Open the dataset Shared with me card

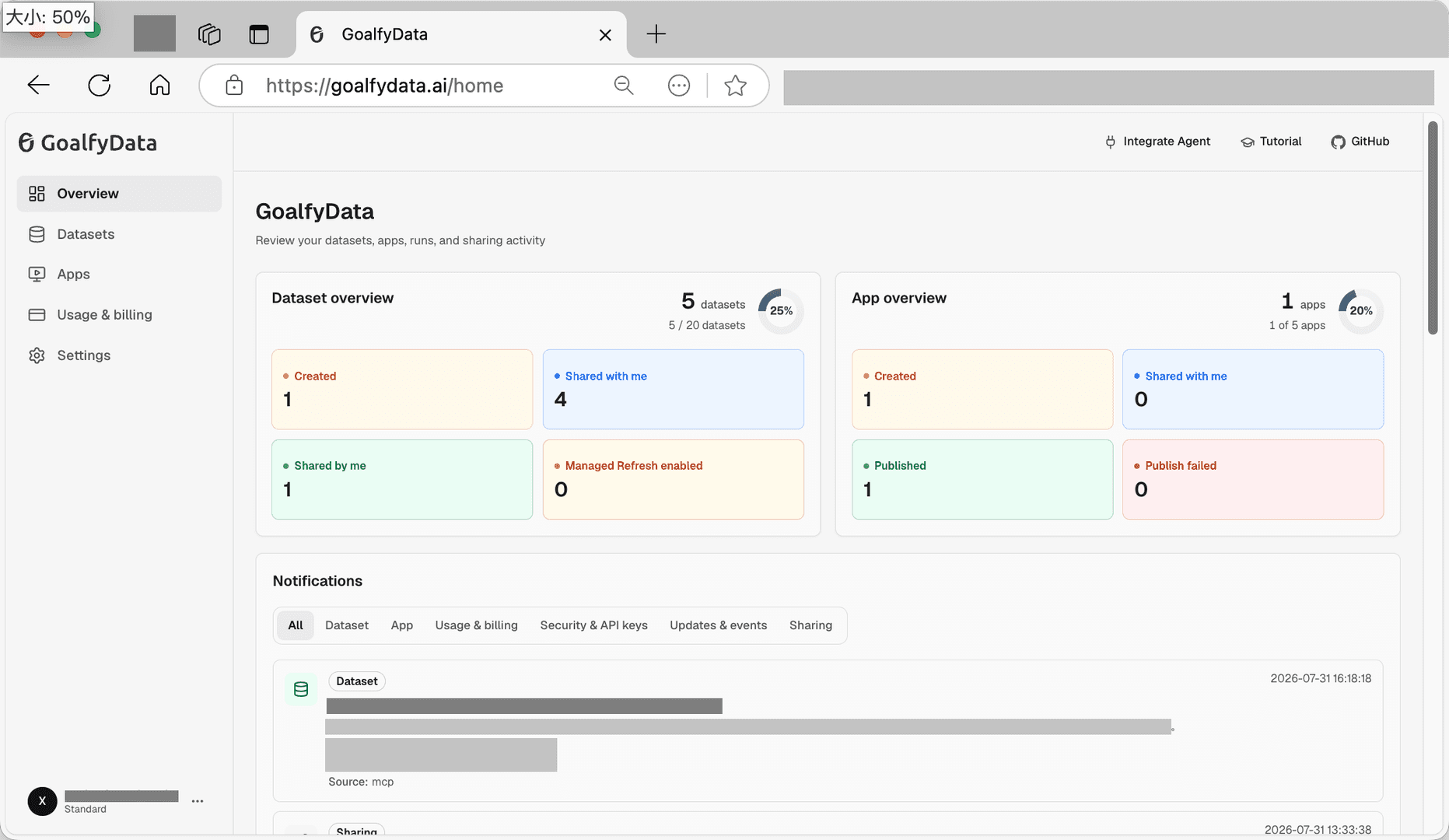click(674, 389)
